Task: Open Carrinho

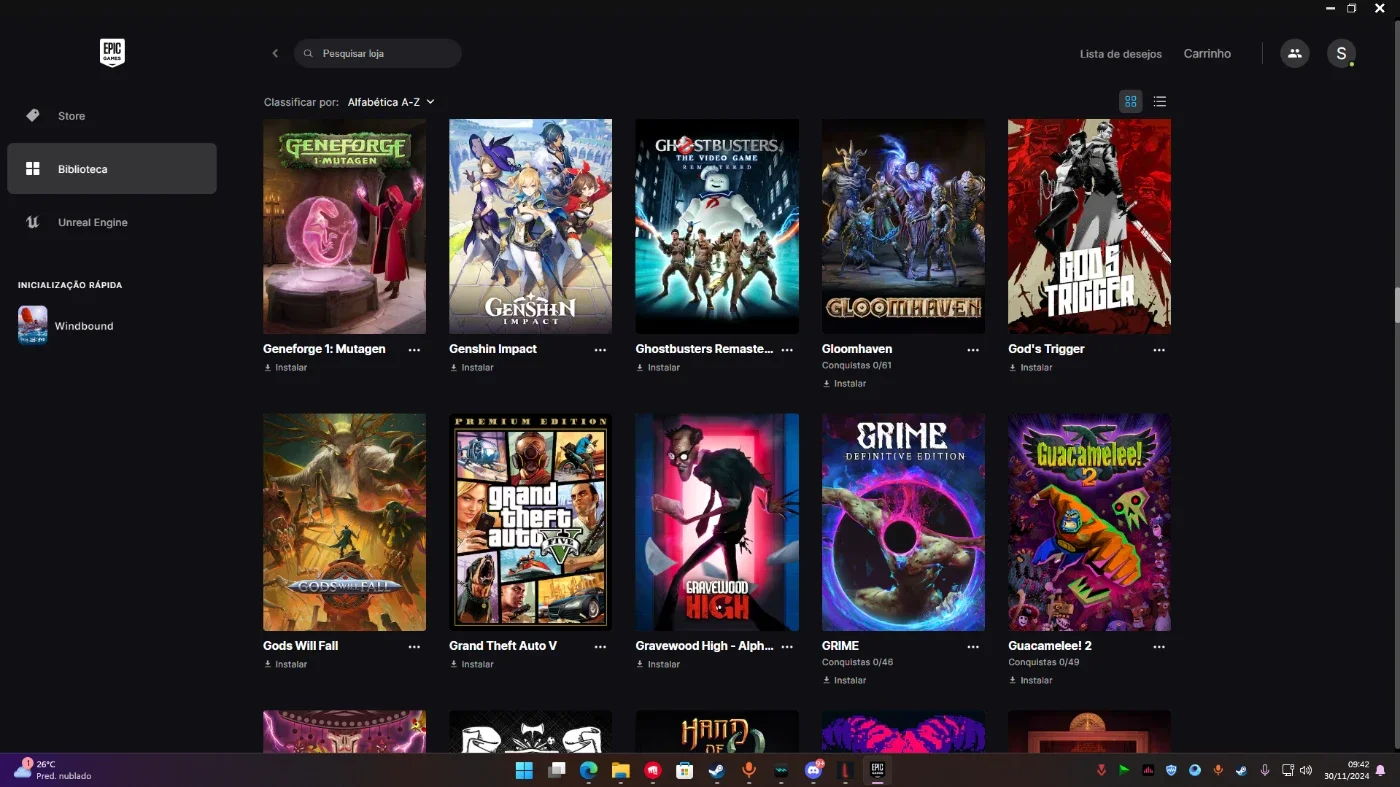Action: coord(1207,54)
